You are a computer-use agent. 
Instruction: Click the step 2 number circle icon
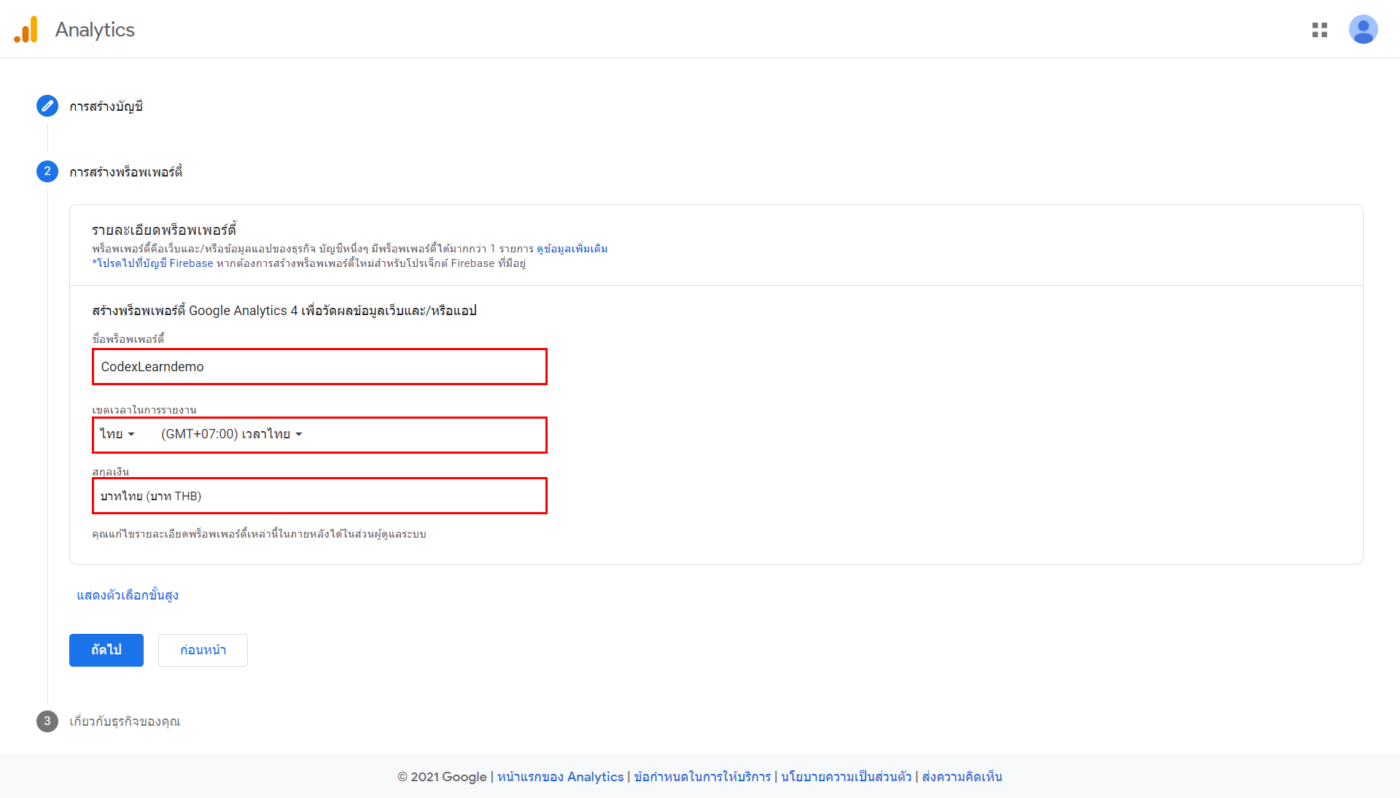[x=47, y=172]
